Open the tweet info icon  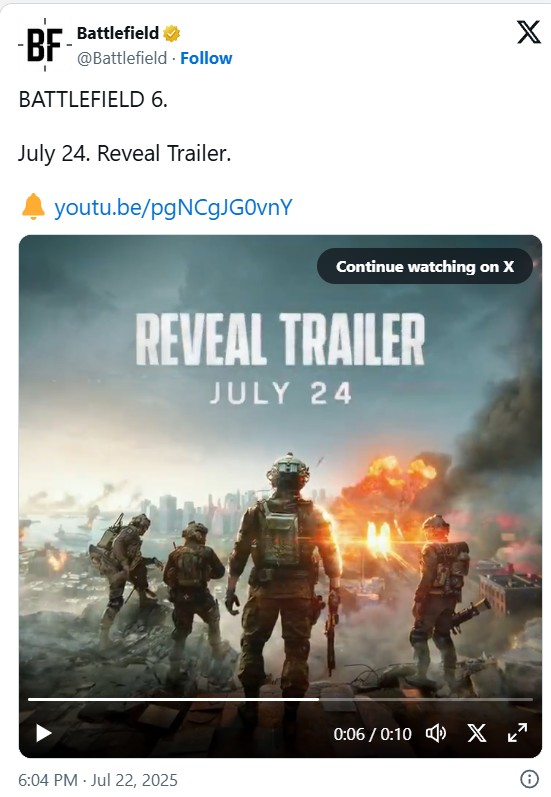[530, 779]
